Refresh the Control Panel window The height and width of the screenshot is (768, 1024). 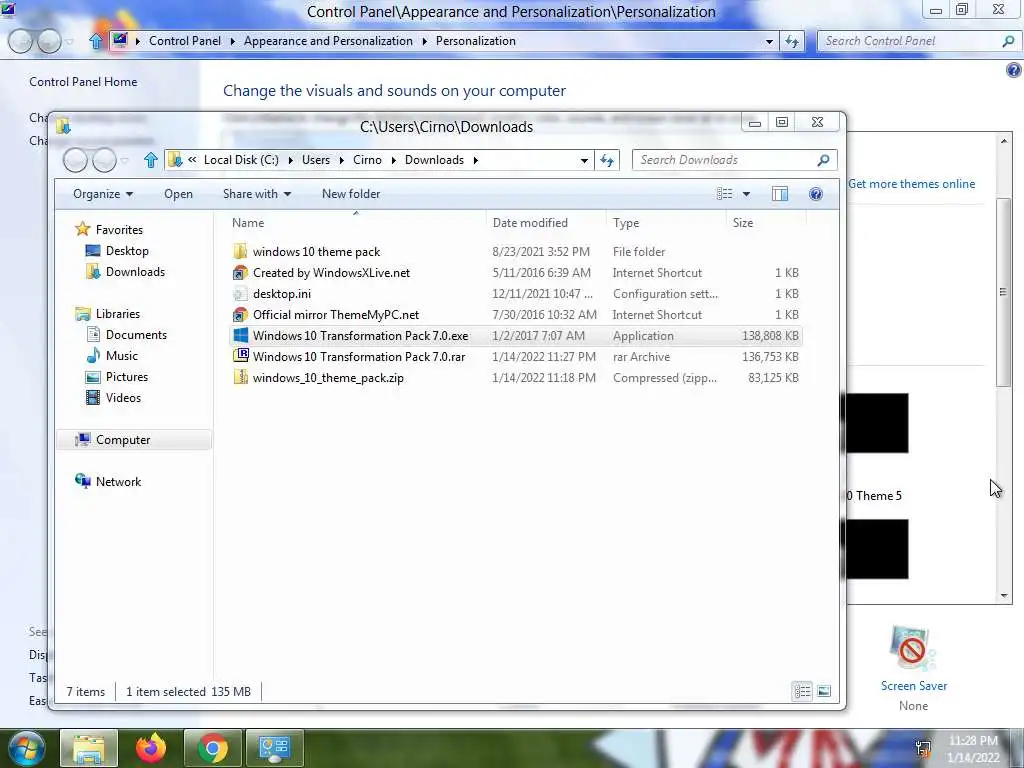point(792,41)
